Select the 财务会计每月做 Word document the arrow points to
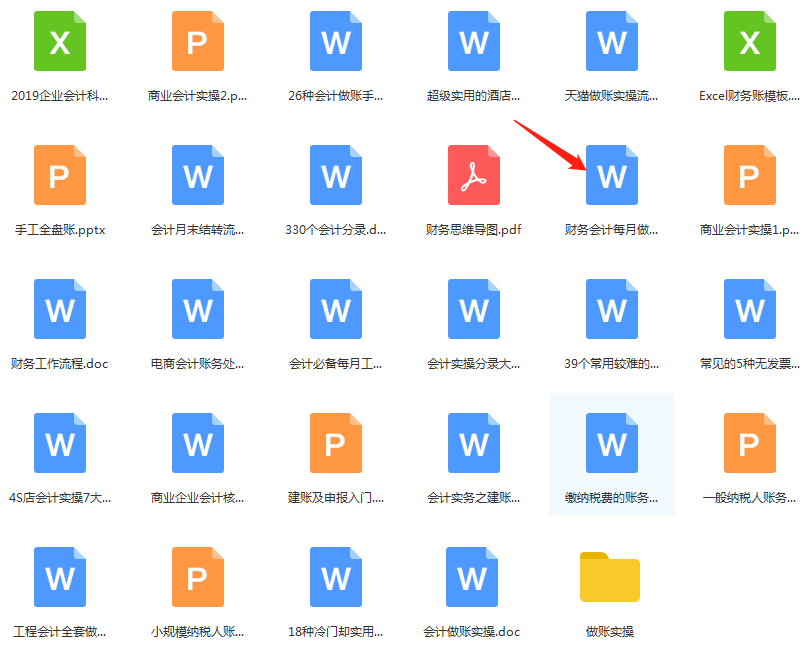The width and height of the screenshot is (812, 657). tap(611, 175)
